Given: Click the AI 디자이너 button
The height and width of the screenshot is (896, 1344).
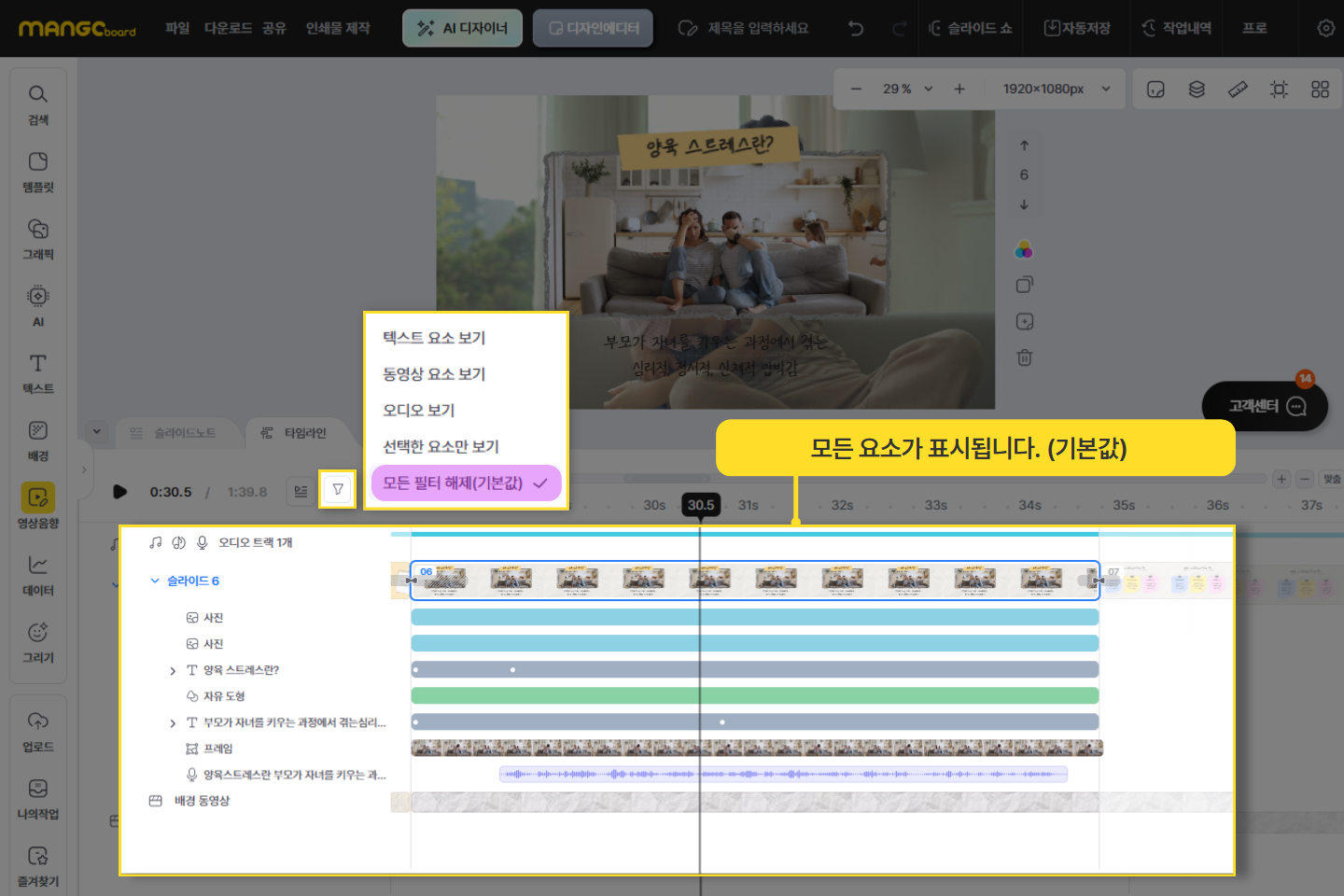Looking at the screenshot, I should point(462,28).
